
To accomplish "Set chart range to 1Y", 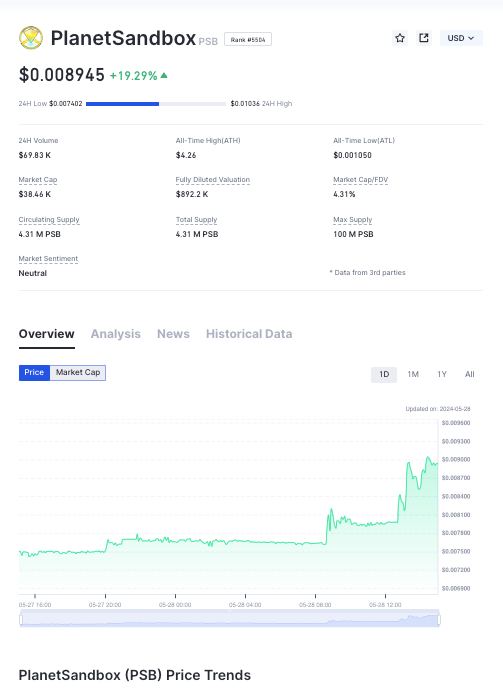I will tap(442, 374).
